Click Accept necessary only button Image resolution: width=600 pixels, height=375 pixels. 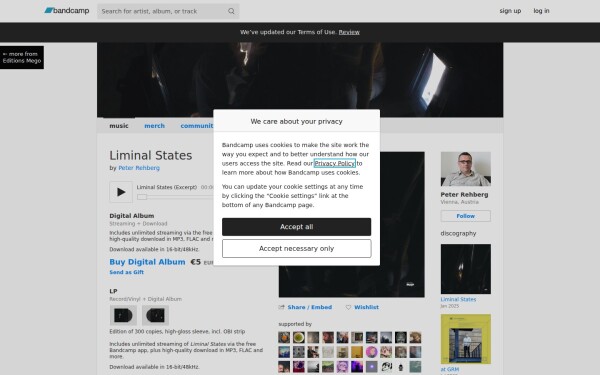tap(297, 248)
